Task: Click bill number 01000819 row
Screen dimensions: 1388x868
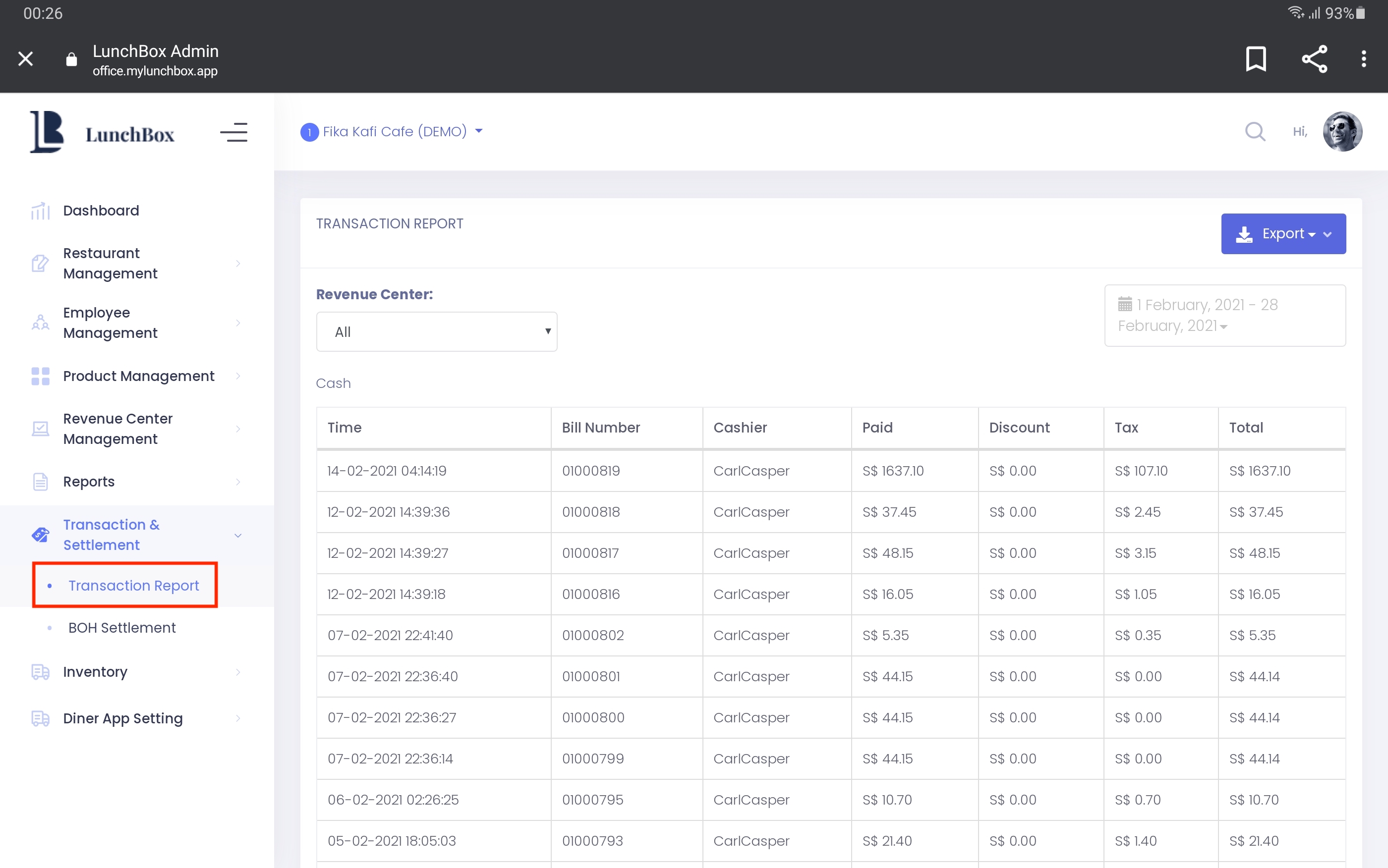Action: pyautogui.click(x=591, y=471)
